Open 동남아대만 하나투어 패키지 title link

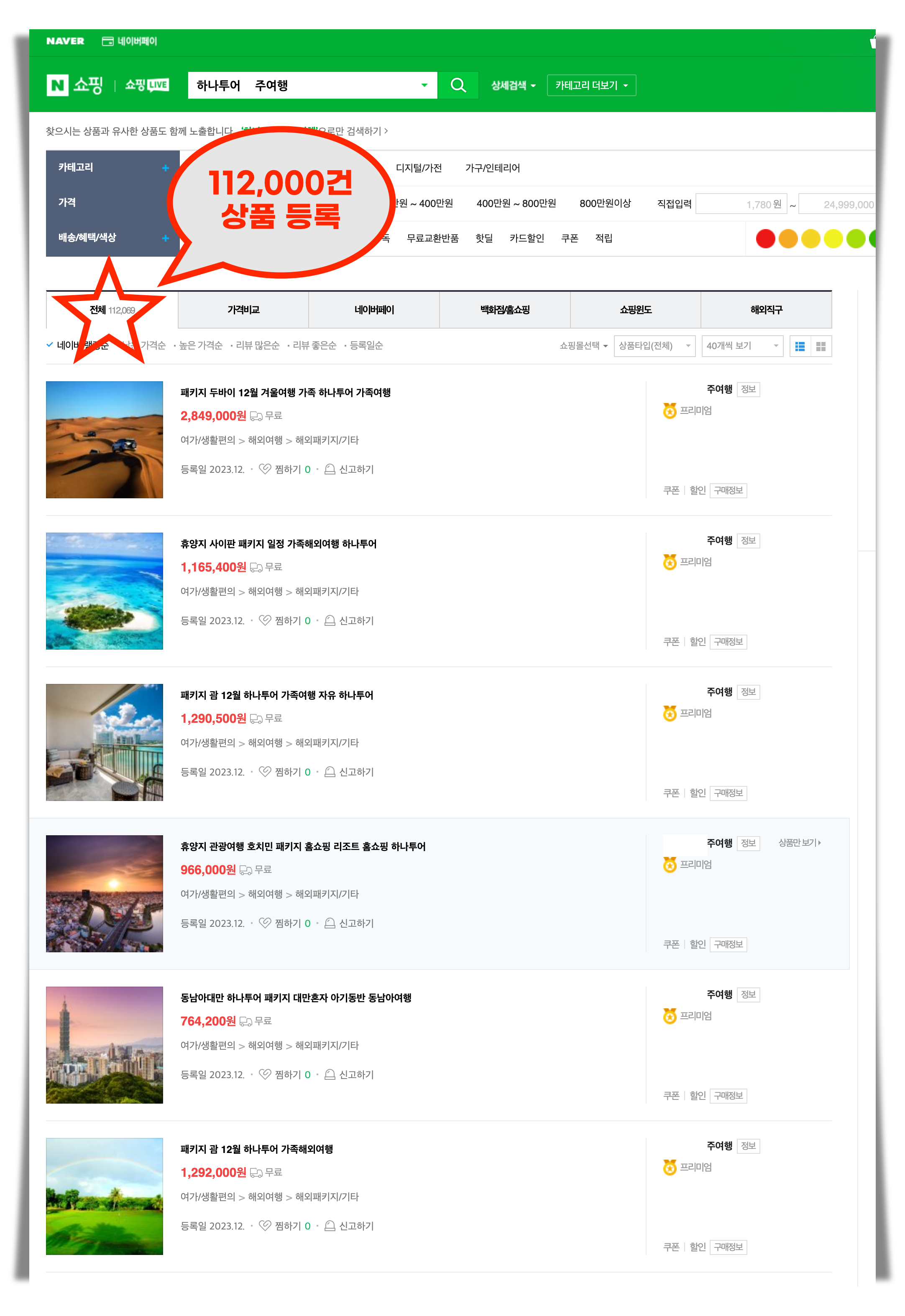tap(296, 997)
